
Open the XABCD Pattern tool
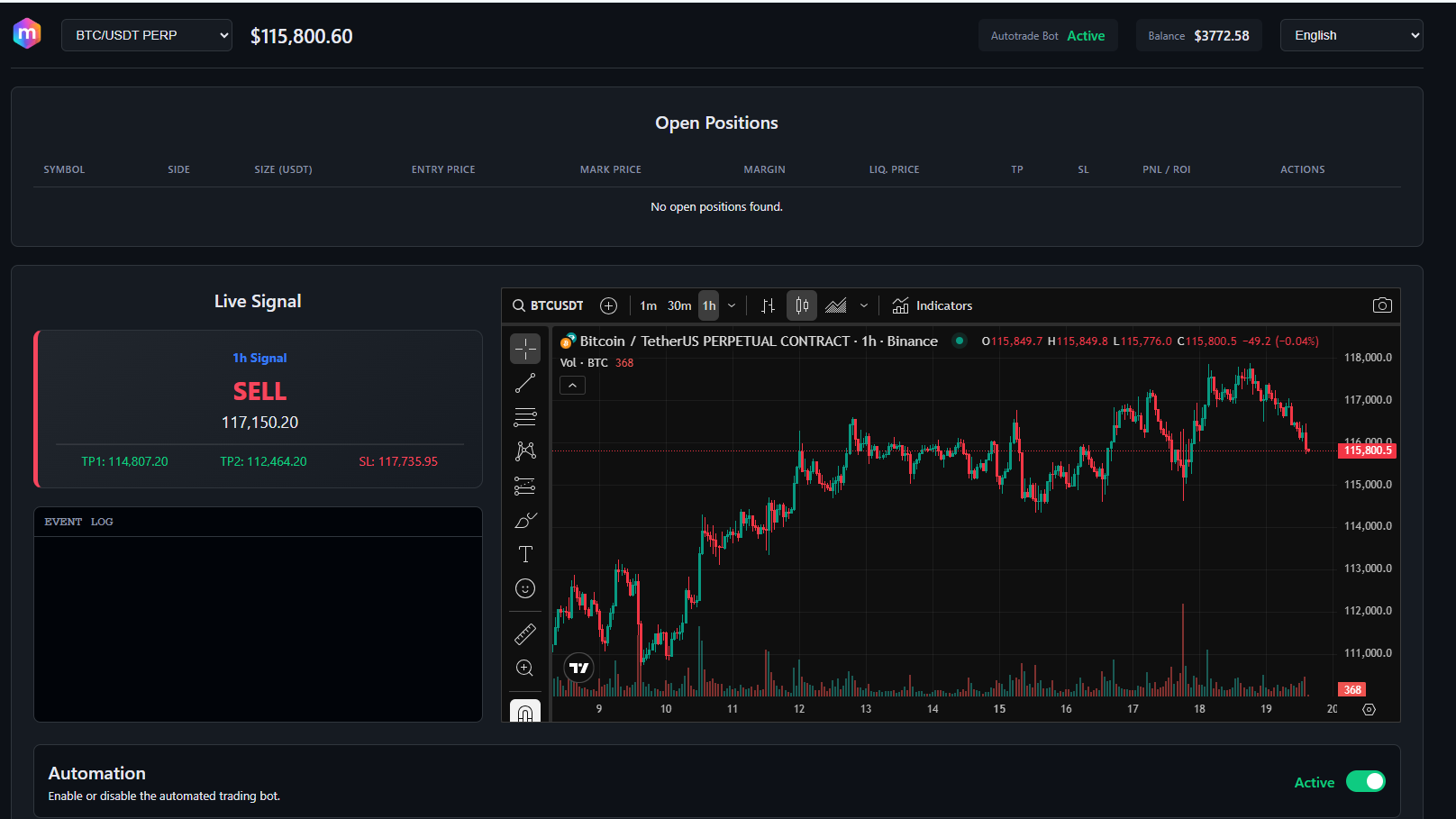[x=525, y=450]
